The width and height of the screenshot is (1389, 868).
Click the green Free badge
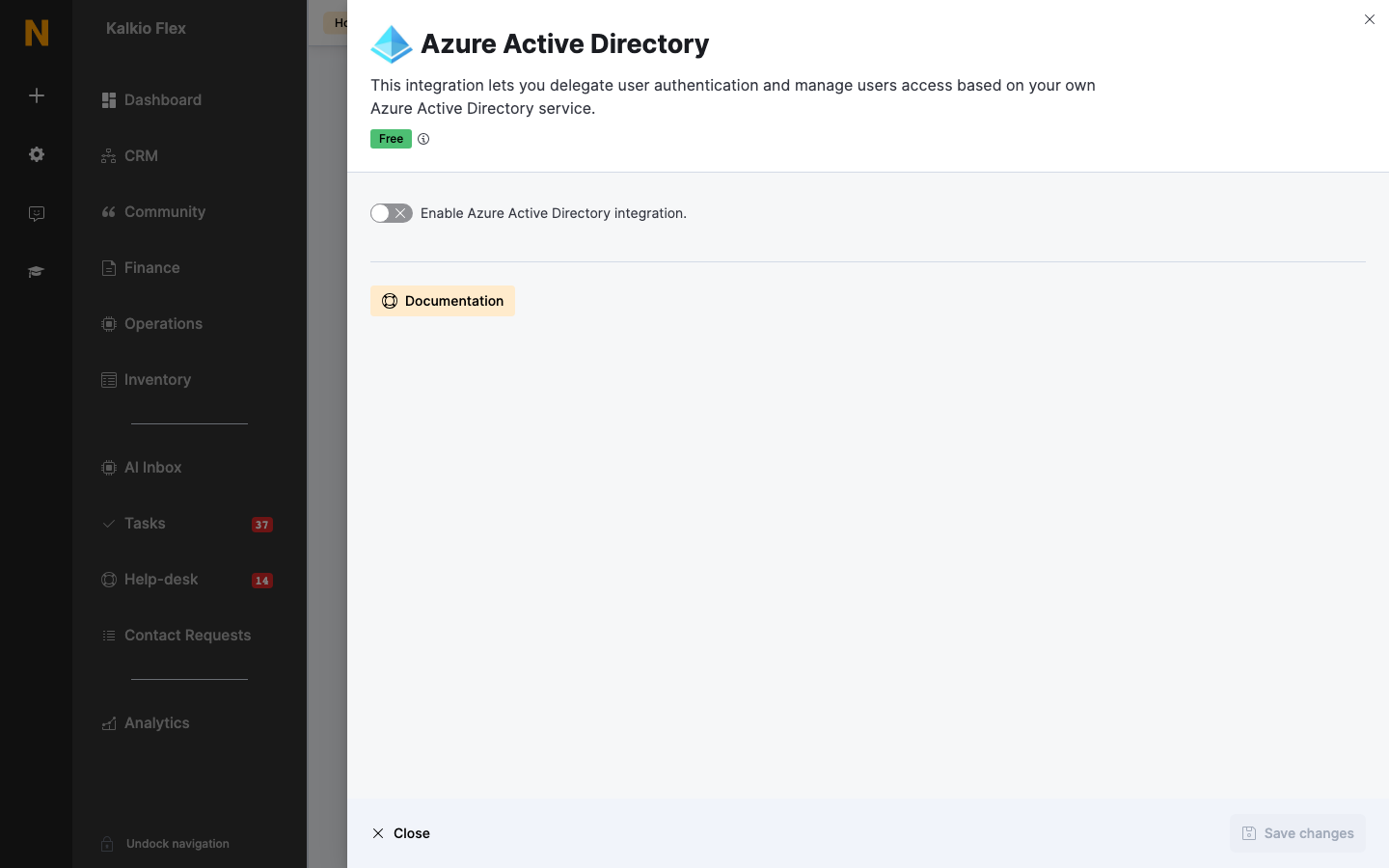pyautogui.click(x=391, y=139)
